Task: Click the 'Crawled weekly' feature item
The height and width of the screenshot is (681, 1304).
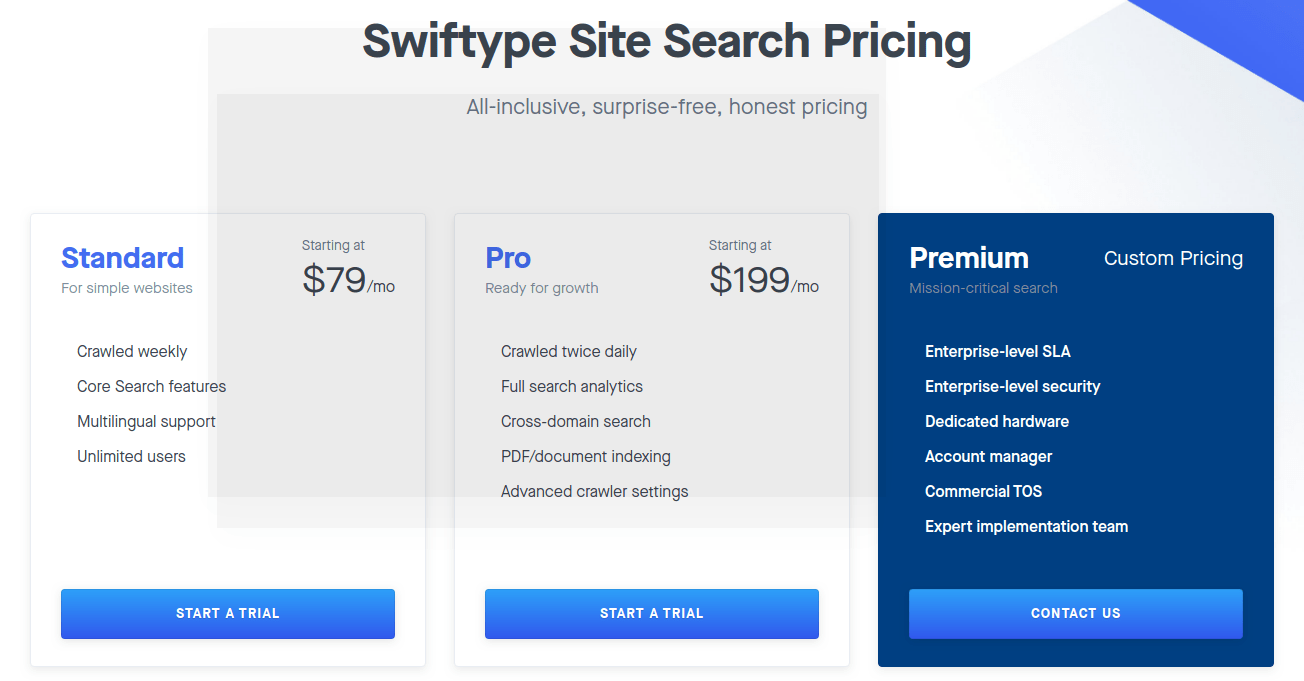Action: pyautogui.click(x=132, y=351)
